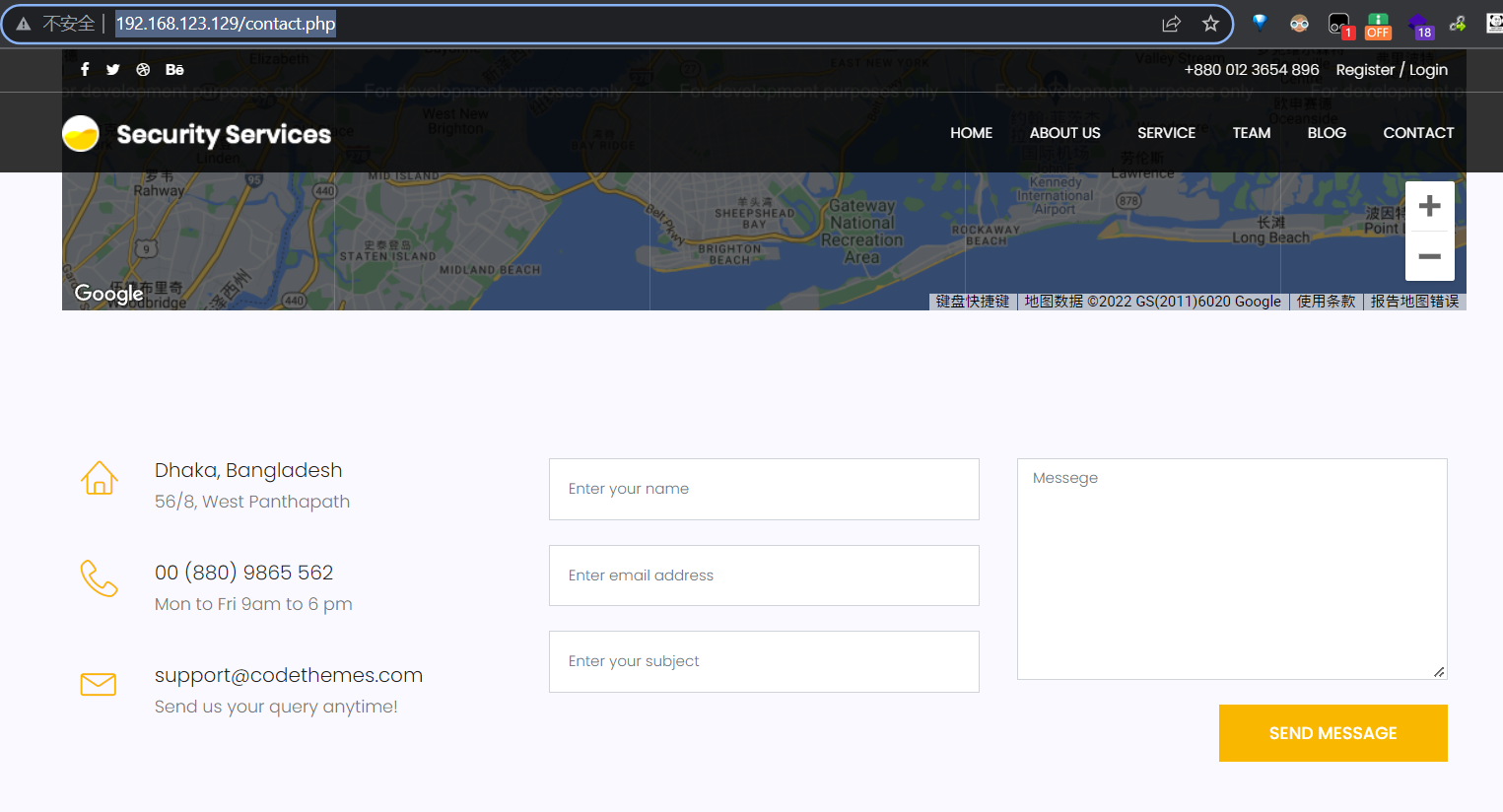Zoom in on the map
The image size is (1503, 812).
point(1430,206)
